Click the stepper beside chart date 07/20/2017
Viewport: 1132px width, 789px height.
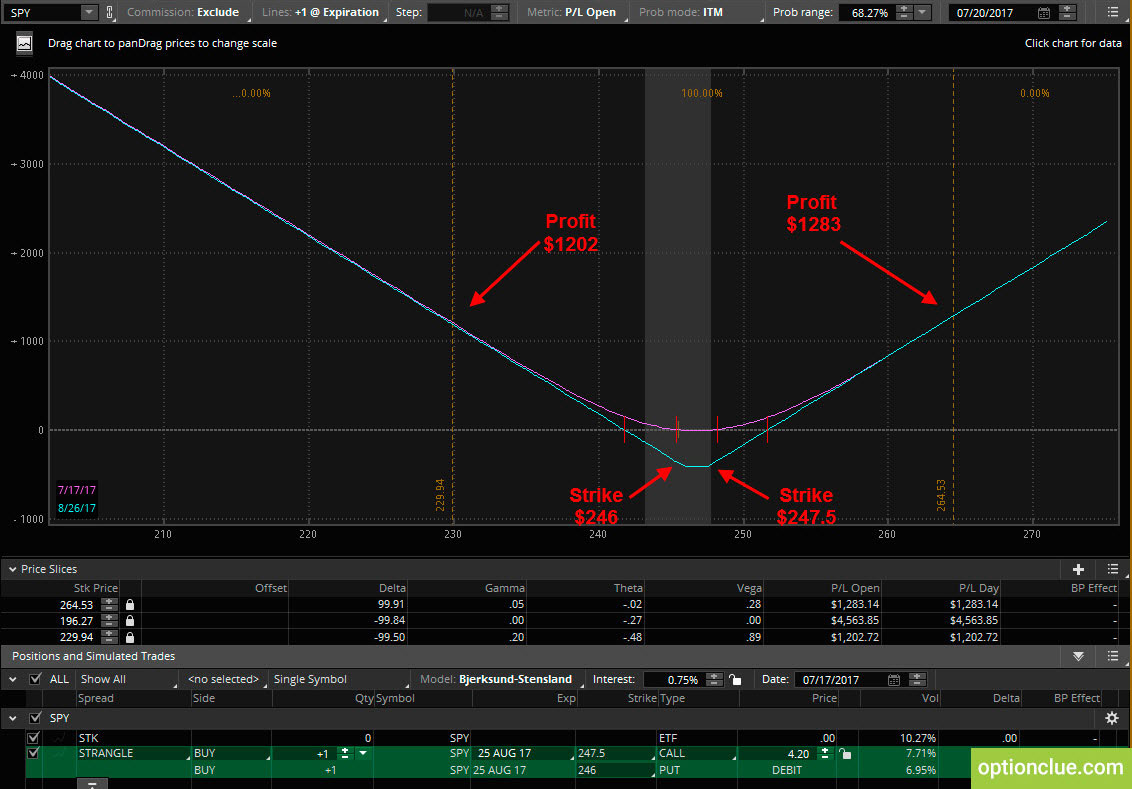point(1067,12)
